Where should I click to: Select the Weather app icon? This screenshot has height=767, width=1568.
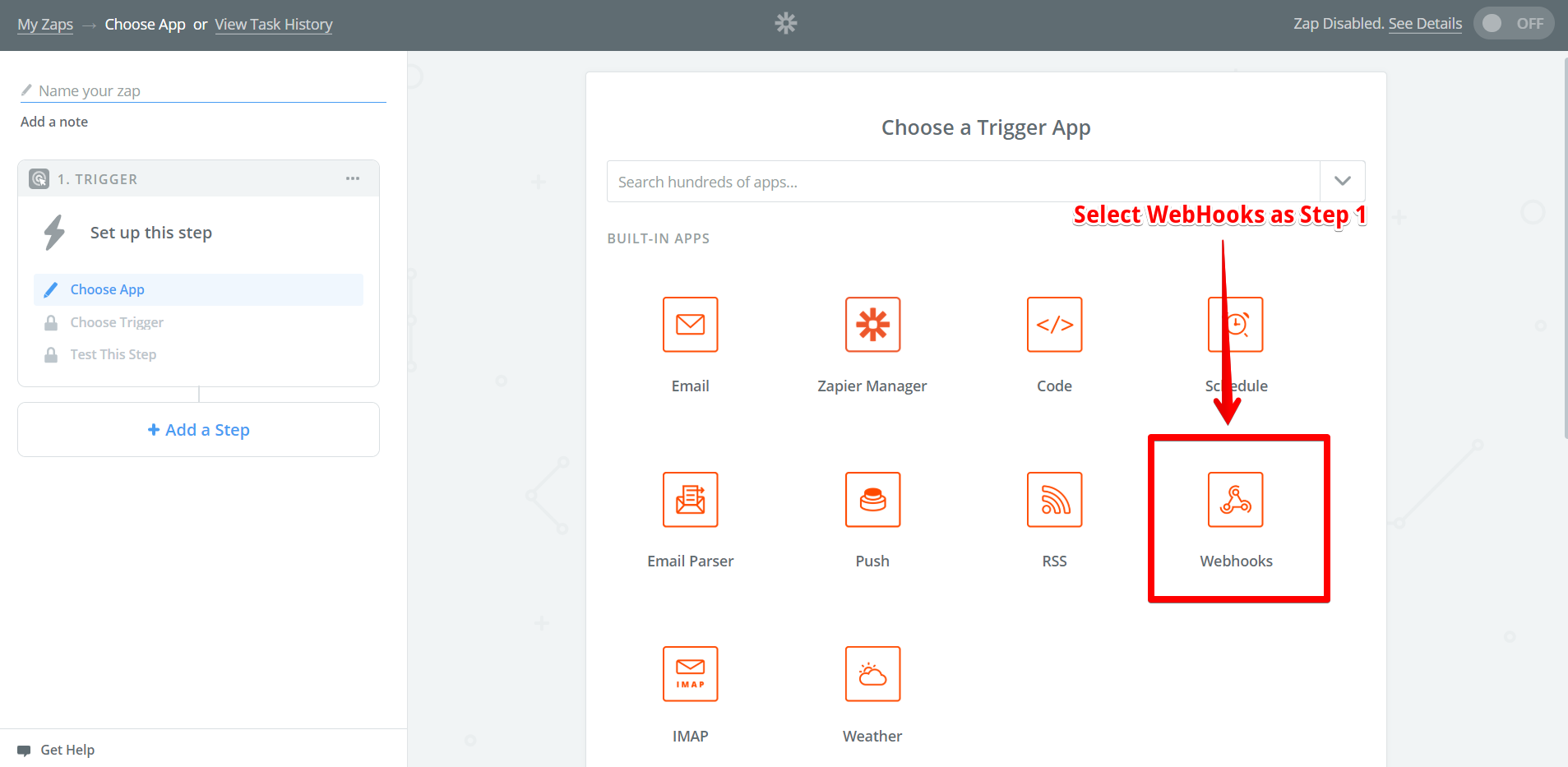(872, 674)
